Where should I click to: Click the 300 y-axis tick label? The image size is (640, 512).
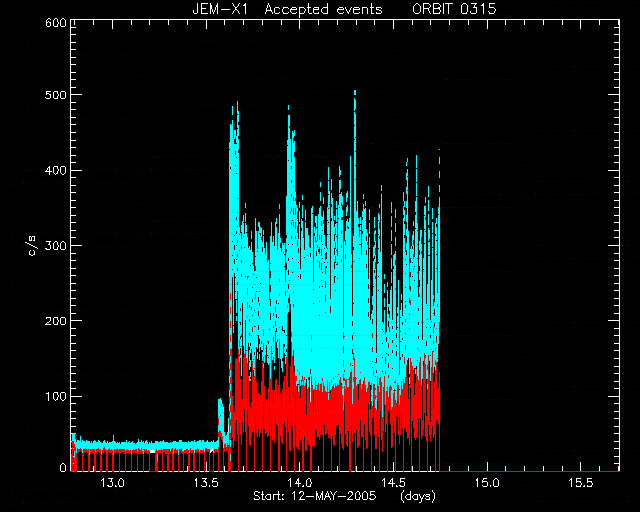click(56, 245)
